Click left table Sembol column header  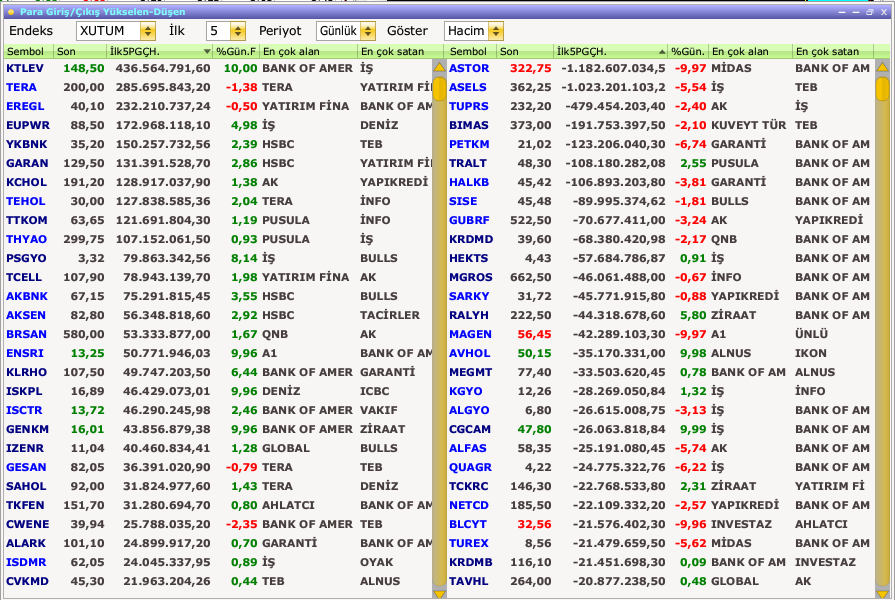point(29,51)
